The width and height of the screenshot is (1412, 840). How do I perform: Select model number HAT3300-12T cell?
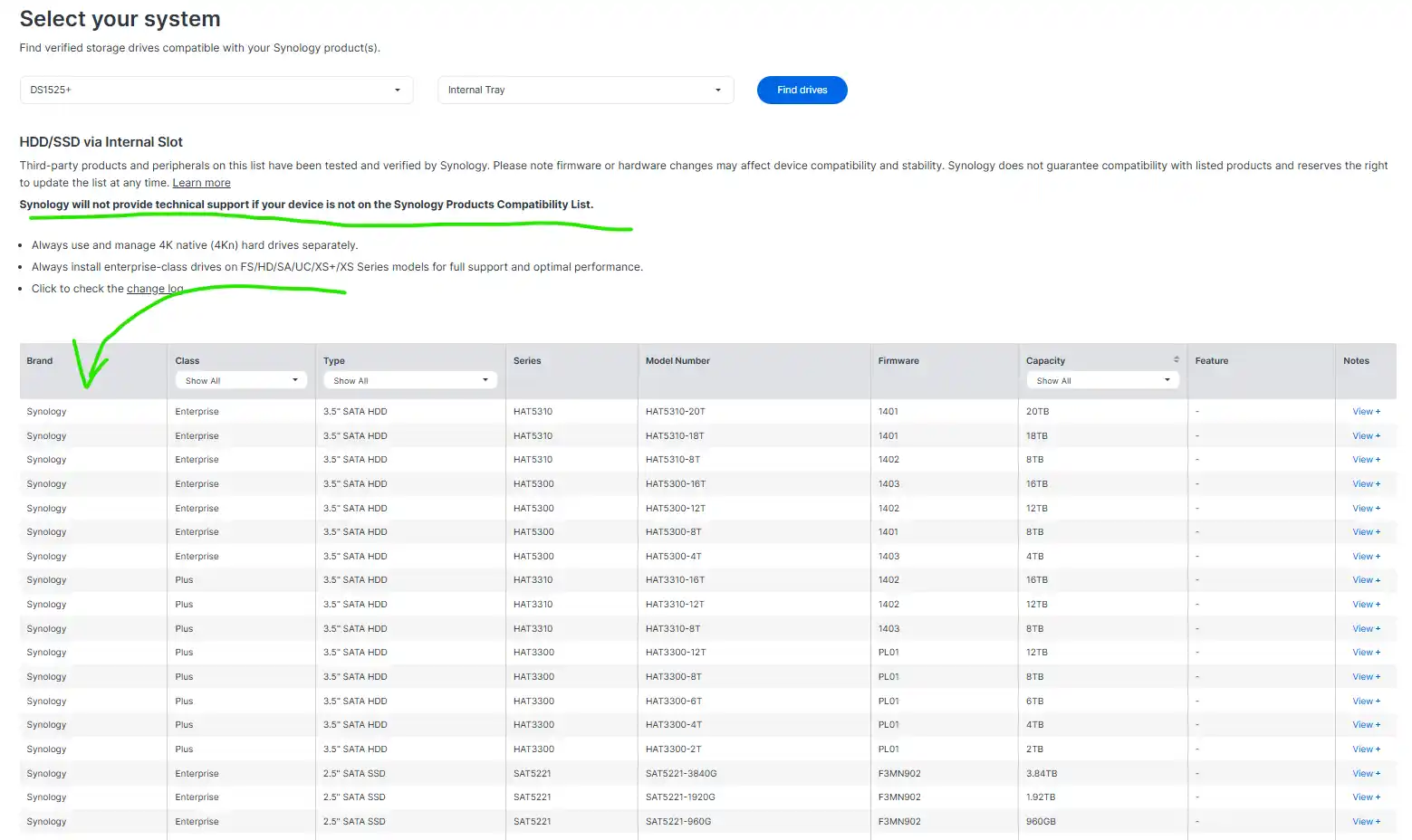676,653
